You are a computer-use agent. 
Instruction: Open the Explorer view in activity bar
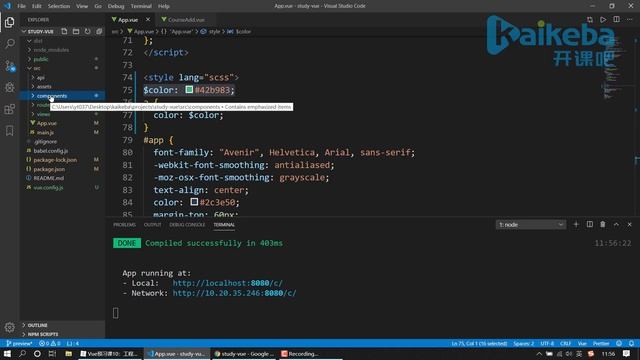(9, 22)
